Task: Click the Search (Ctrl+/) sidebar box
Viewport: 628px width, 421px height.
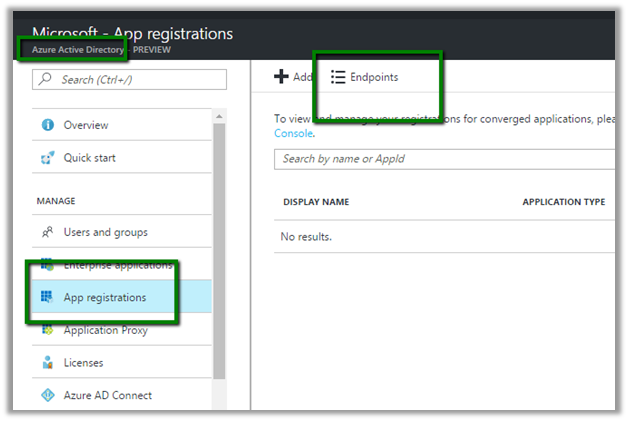Action: [x=130, y=79]
